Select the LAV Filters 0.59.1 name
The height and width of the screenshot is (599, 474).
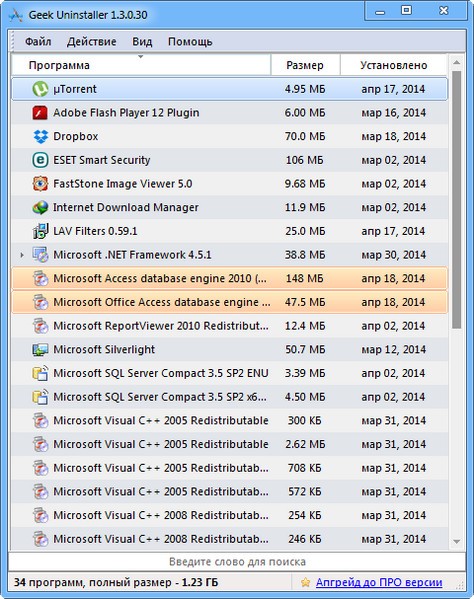coord(95,231)
